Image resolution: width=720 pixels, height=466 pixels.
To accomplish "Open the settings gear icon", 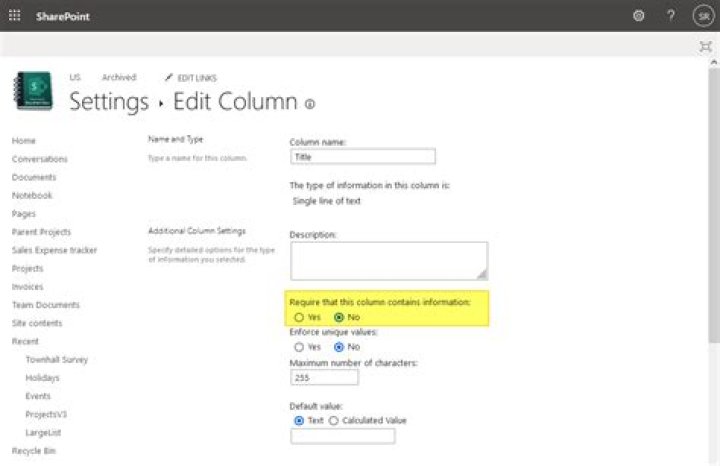I will click(x=638, y=16).
